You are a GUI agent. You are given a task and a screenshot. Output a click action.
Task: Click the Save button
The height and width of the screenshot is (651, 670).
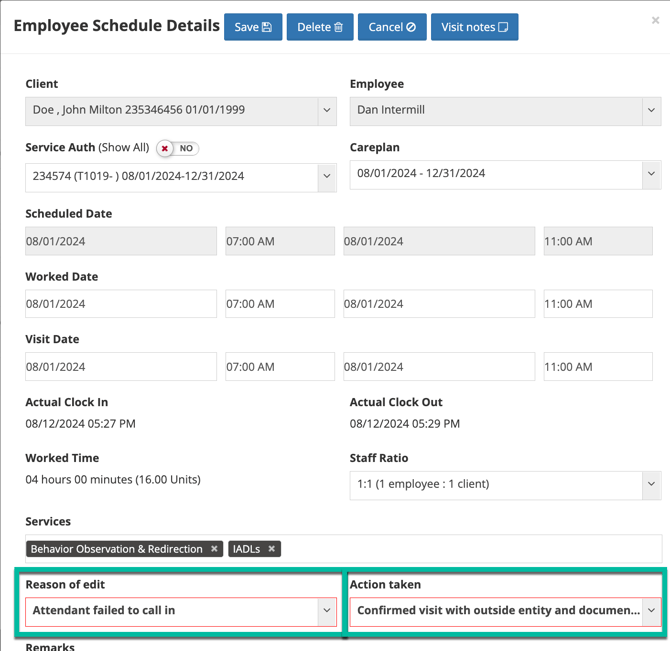click(253, 27)
